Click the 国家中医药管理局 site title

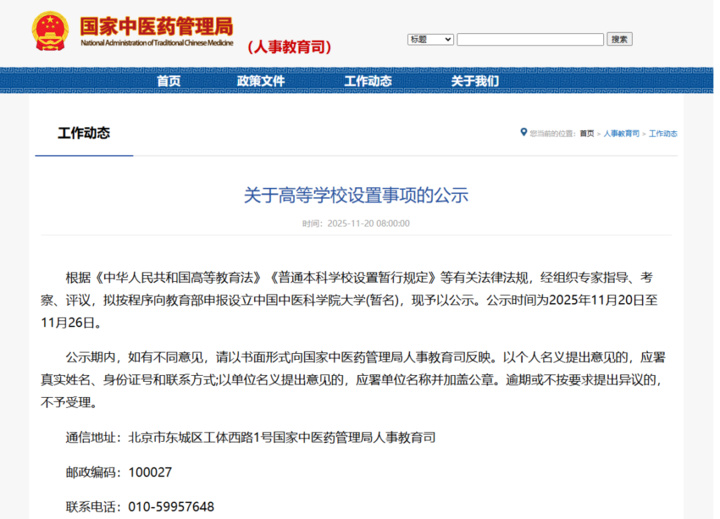pyautogui.click(x=156, y=27)
